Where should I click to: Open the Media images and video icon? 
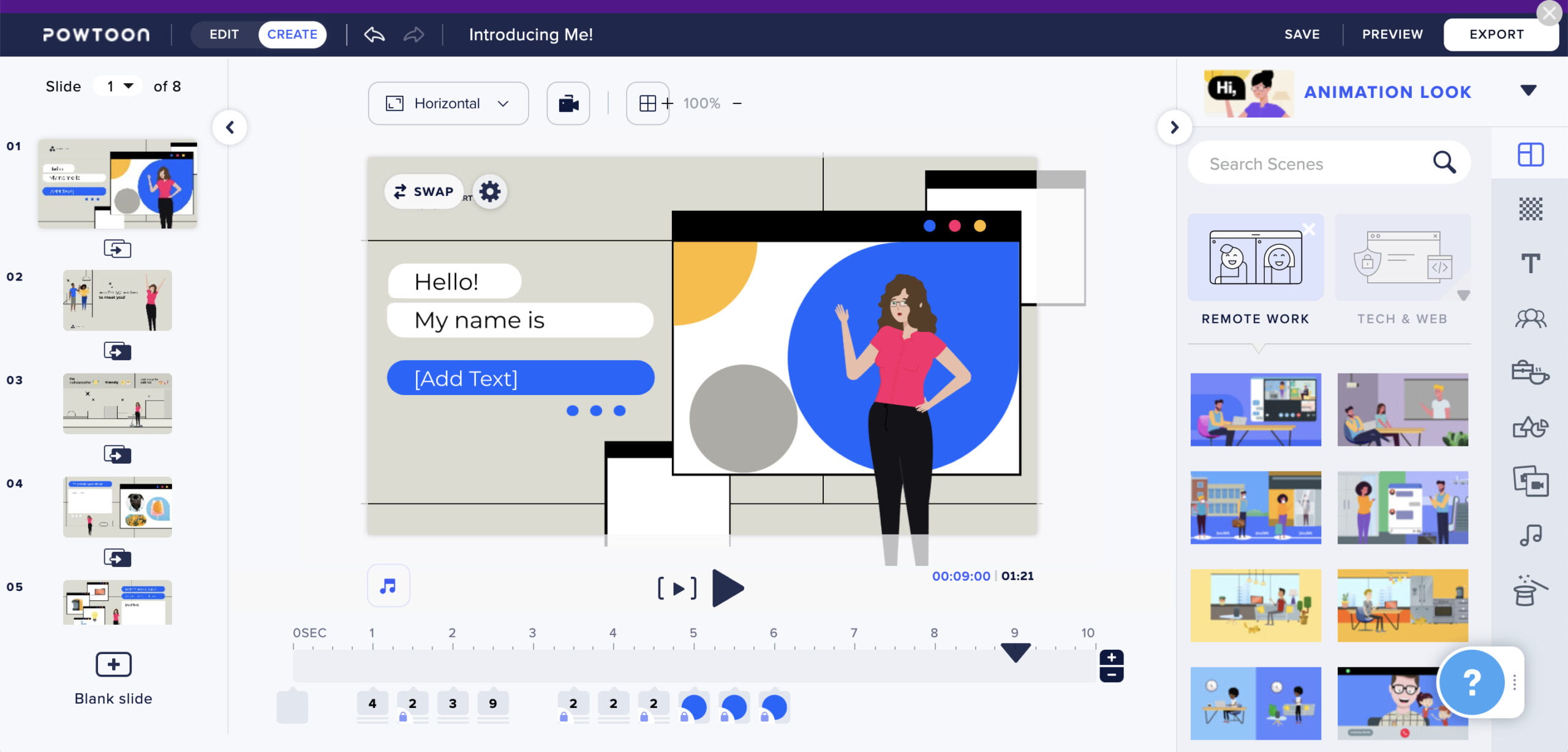tap(1530, 481)
